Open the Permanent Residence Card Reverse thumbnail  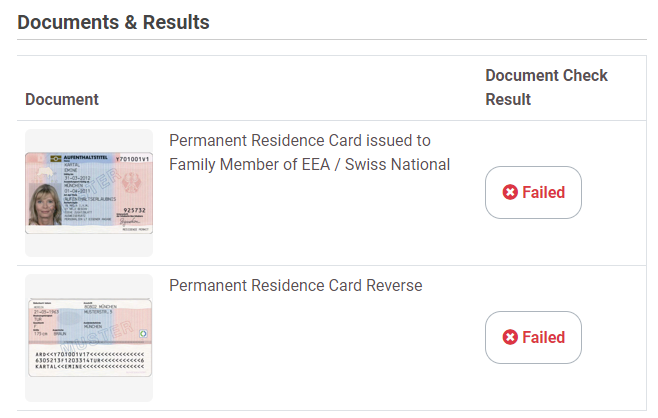pyautogui.click(x=89, y=338)
